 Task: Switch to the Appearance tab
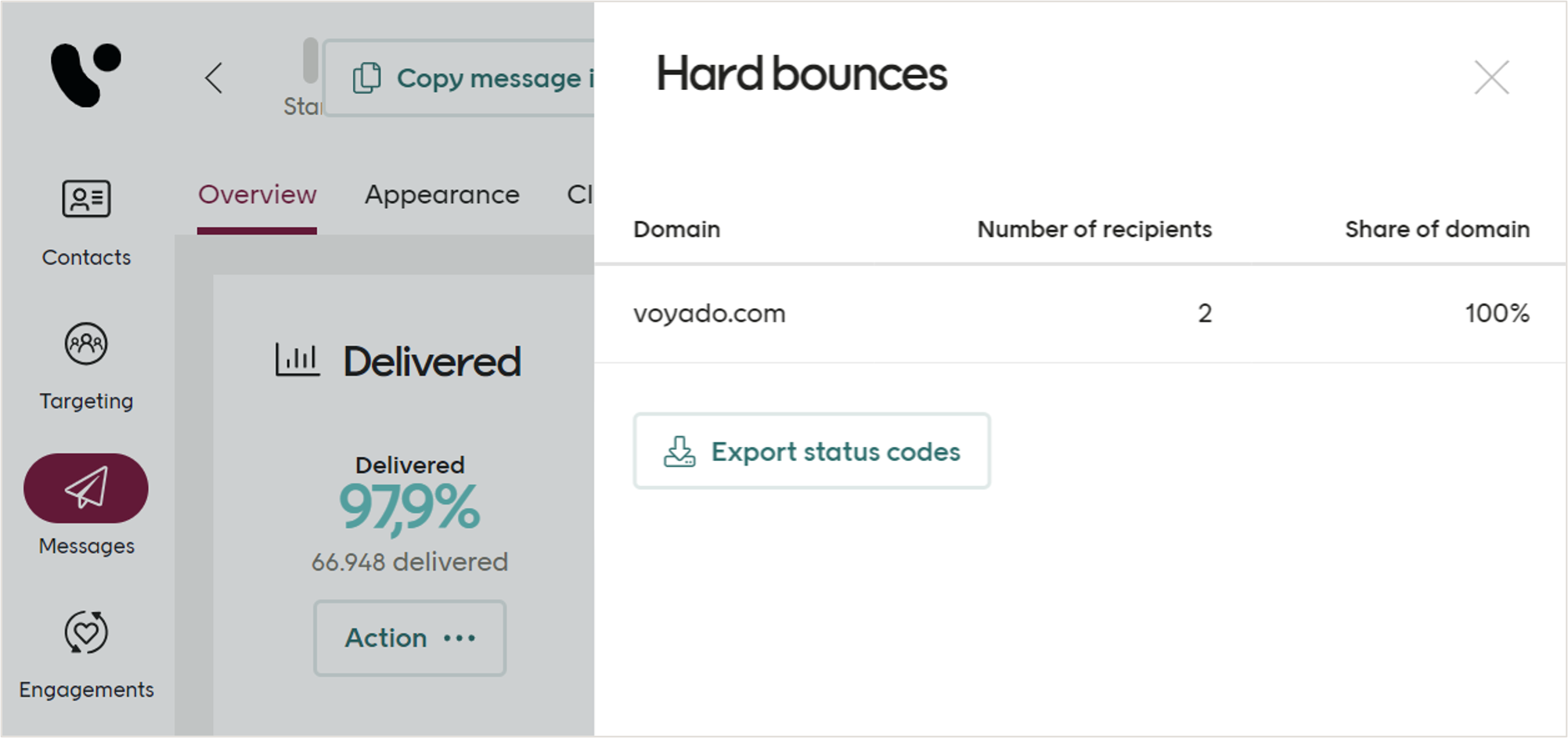click(x=441, y=194)
